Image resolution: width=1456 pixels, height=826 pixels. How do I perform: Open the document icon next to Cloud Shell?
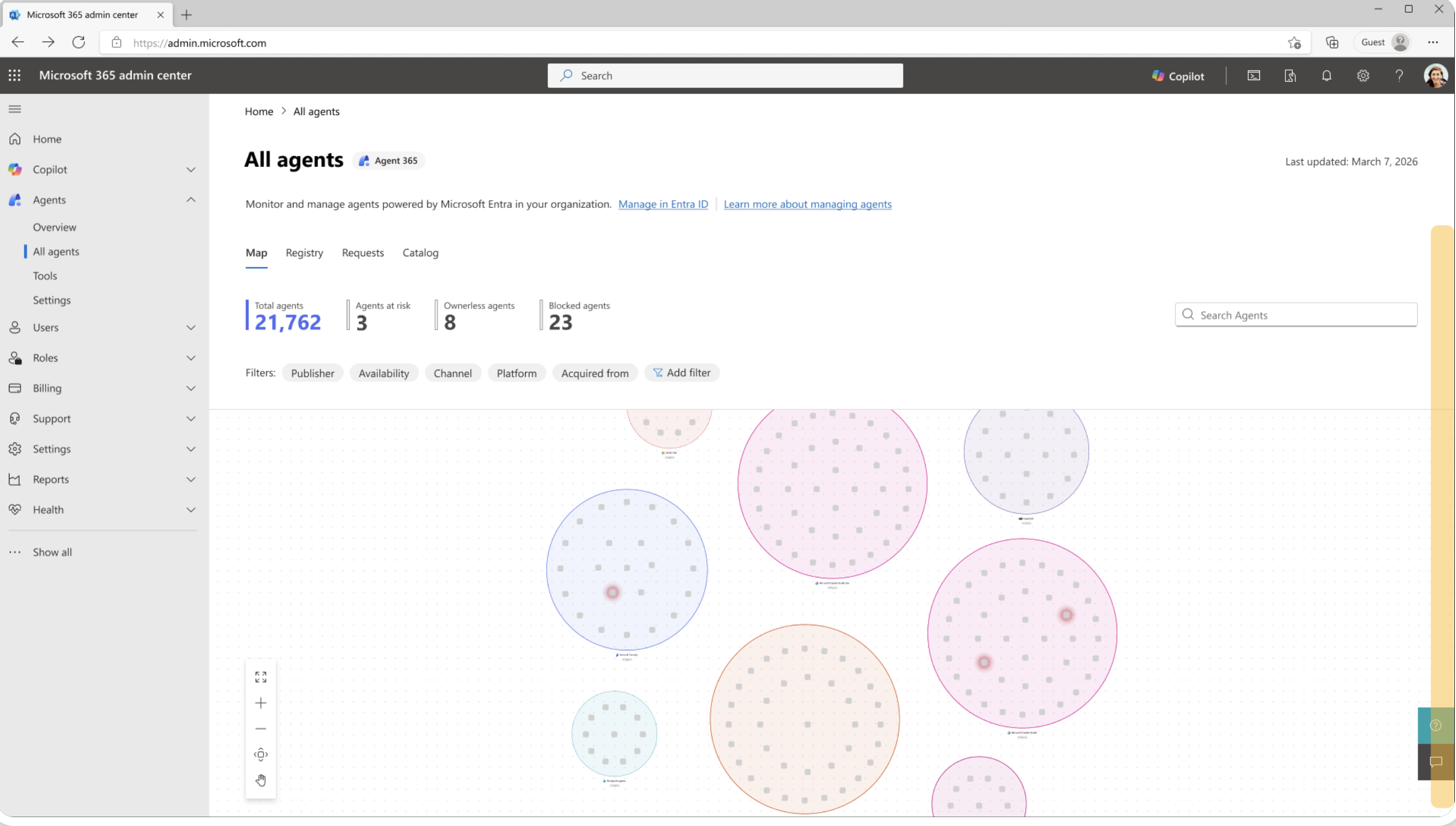pyautogui.click(x=1290, y=76)
